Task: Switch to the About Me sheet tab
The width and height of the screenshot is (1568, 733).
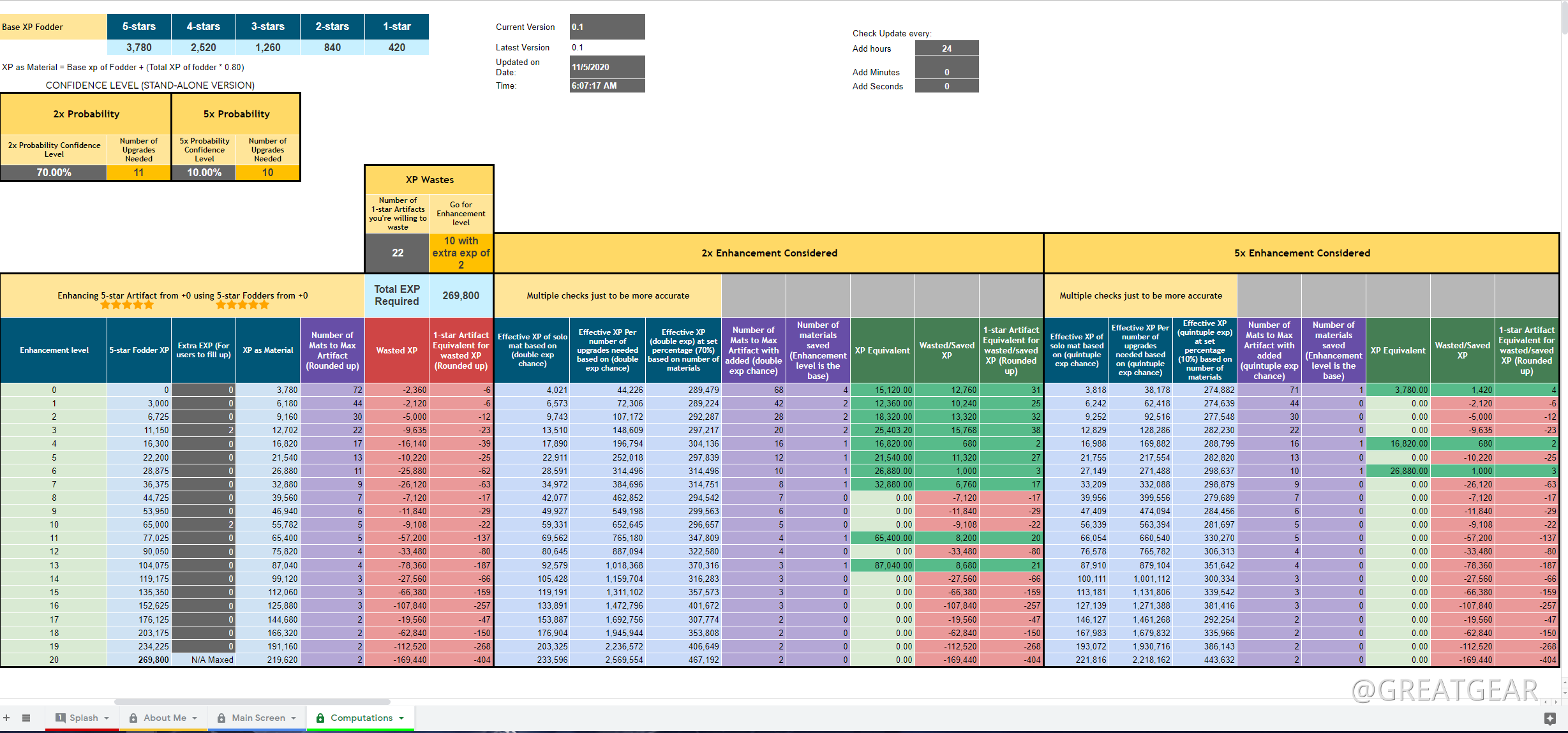Action: point(165,718)
